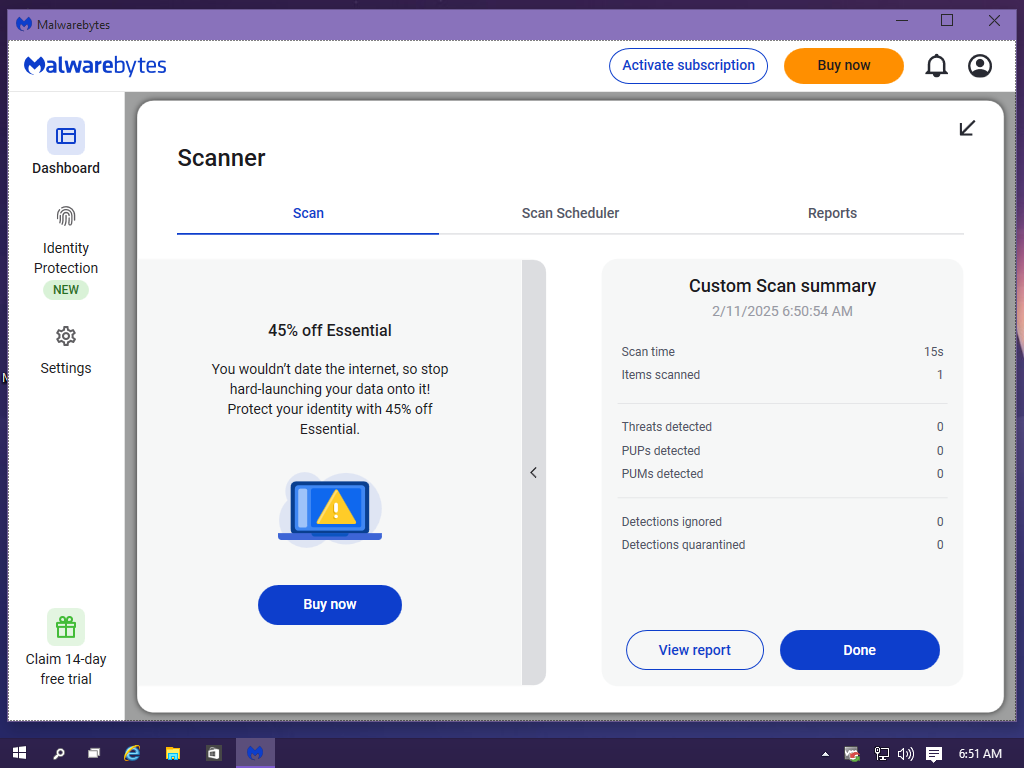Click the Items scanned row label
This screenshot has width=1024, height=768.
pyautogui.click(x=661, y=375)
